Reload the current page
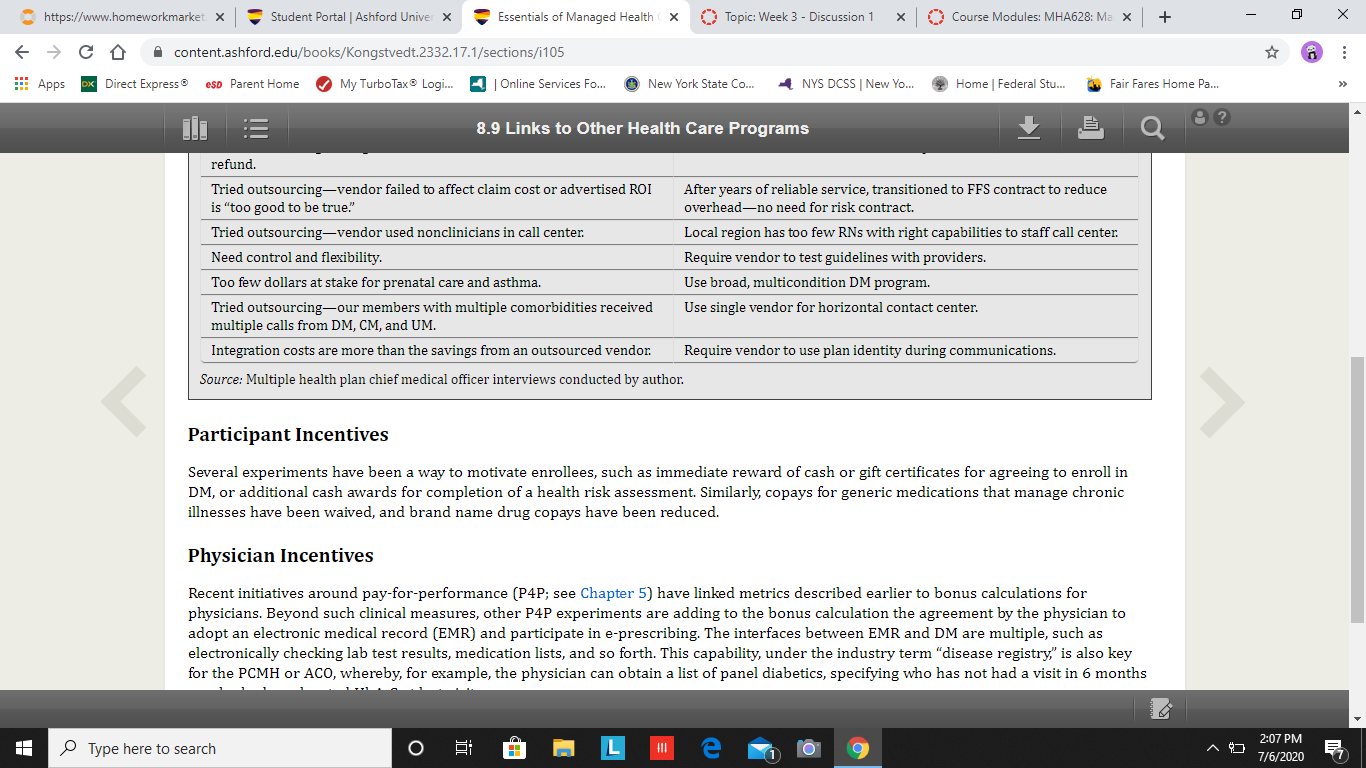The height and width of the screenshot is (768, 1366). pyautogui.click(x=86, y=52)
